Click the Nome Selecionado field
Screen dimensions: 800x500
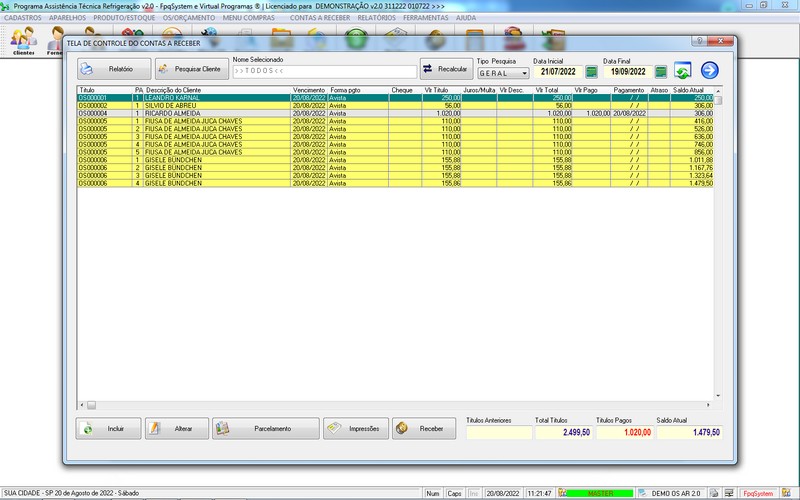point(325,71)
